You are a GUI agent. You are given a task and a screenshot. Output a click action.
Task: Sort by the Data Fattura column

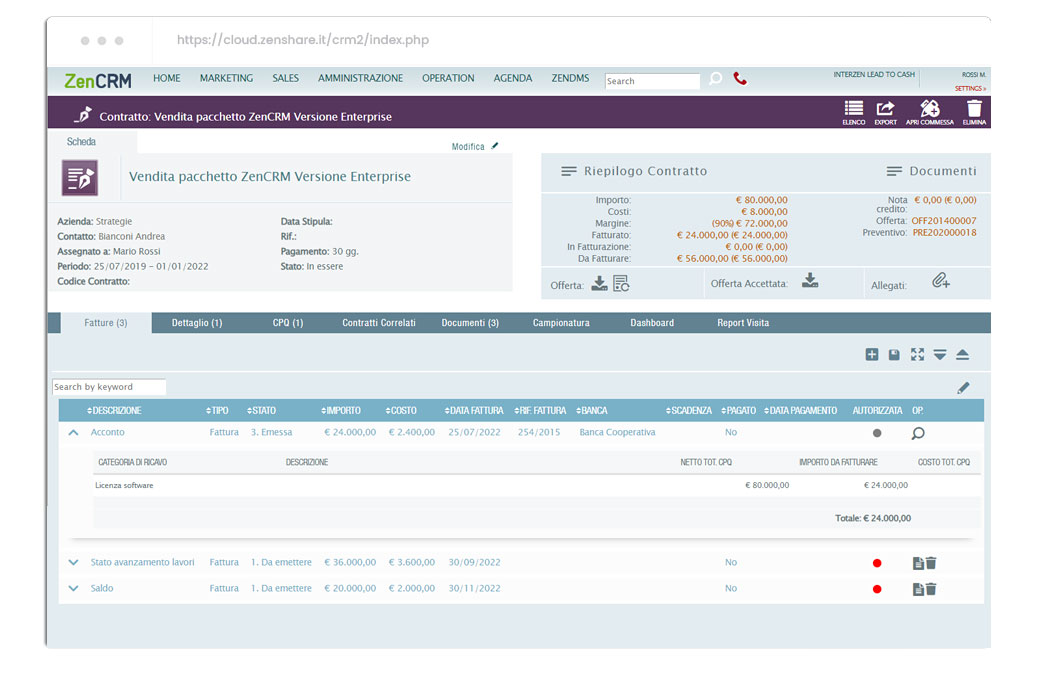click(x=474, y=411)
